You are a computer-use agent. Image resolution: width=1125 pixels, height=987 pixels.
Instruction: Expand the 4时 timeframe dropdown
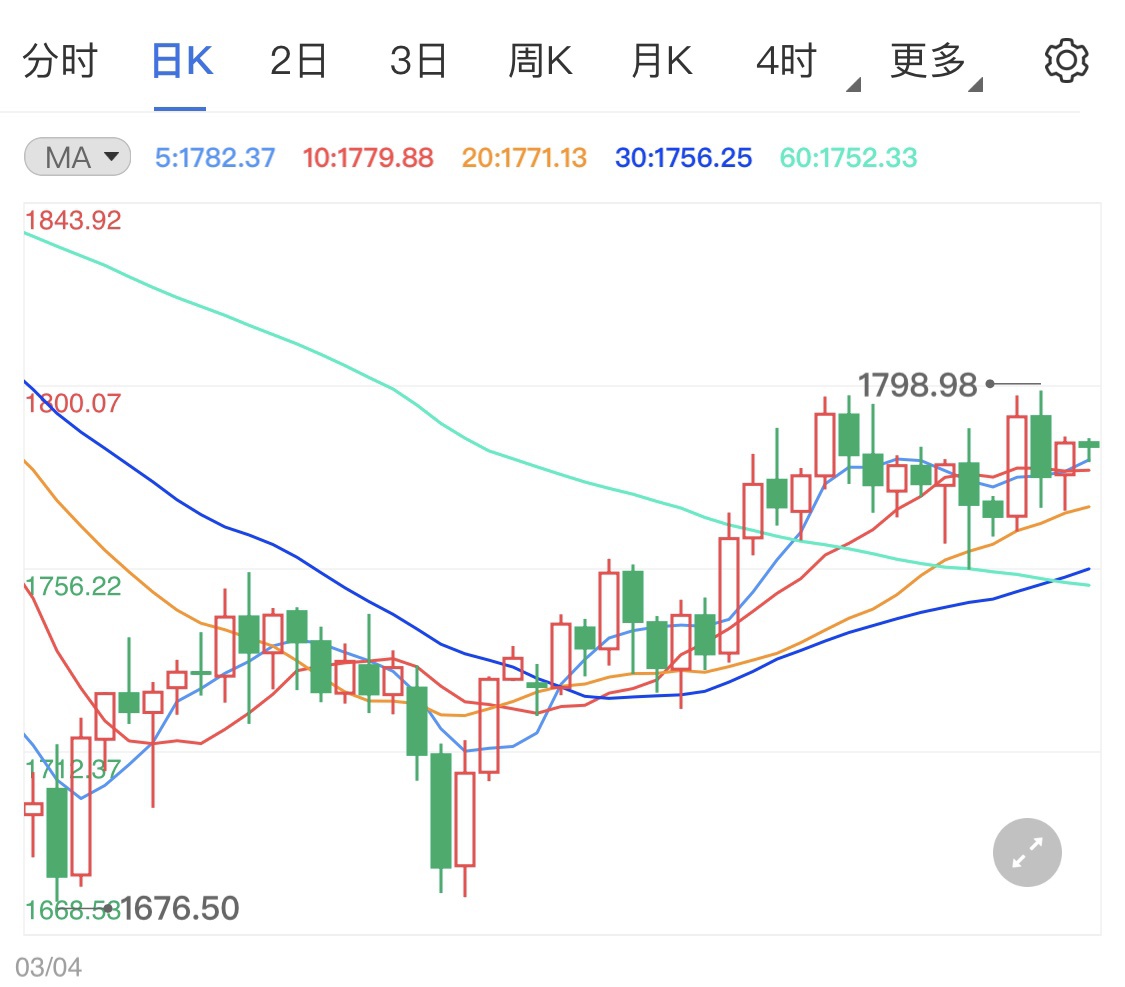pos(790,62)
